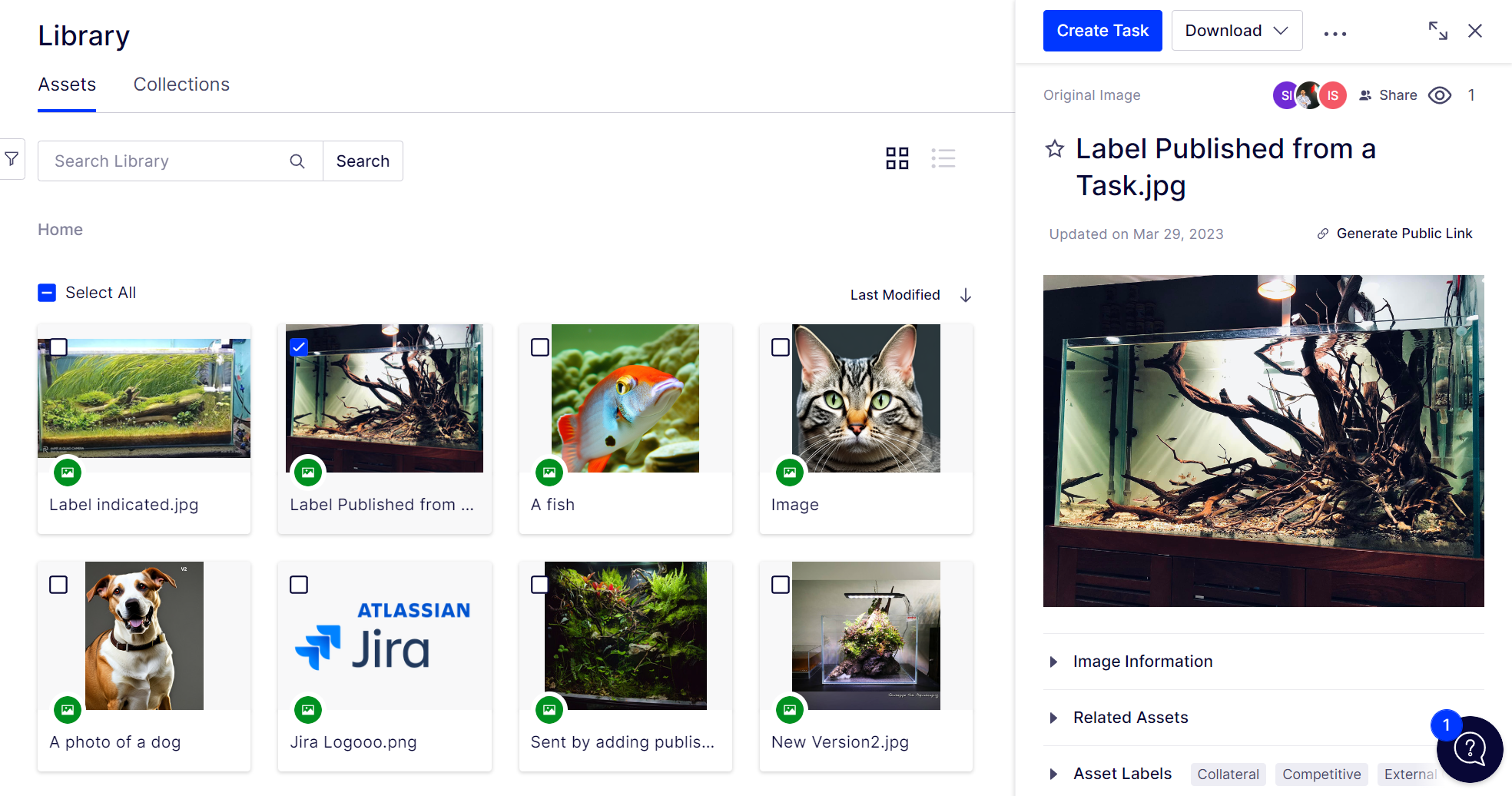Expand the Image Information section
Viewport: 1512px width, 796px height.
pyautogui.click(x=1142, y=662)
